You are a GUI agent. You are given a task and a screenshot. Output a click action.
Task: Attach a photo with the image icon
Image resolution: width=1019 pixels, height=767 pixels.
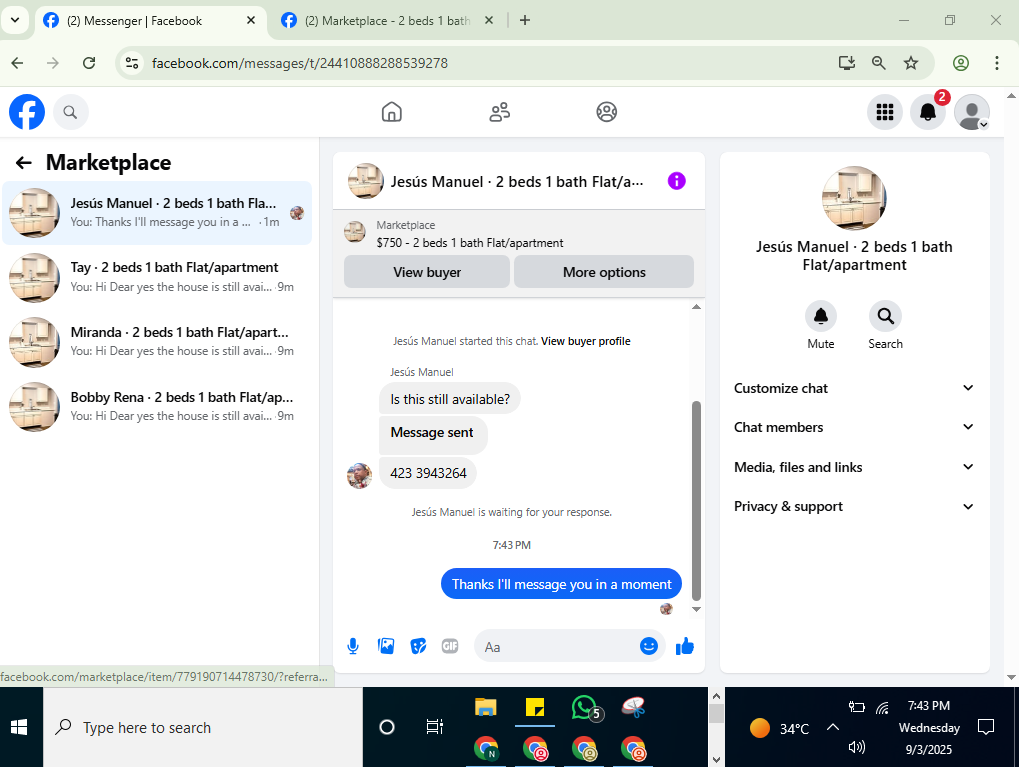tap(386, 646)
